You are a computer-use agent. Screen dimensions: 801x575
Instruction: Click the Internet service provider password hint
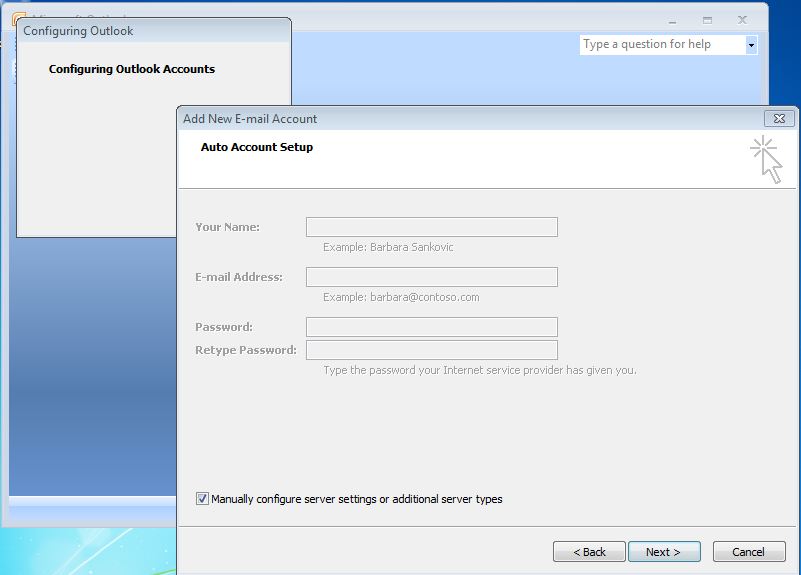pyautogui.click(x=480, y=370)
